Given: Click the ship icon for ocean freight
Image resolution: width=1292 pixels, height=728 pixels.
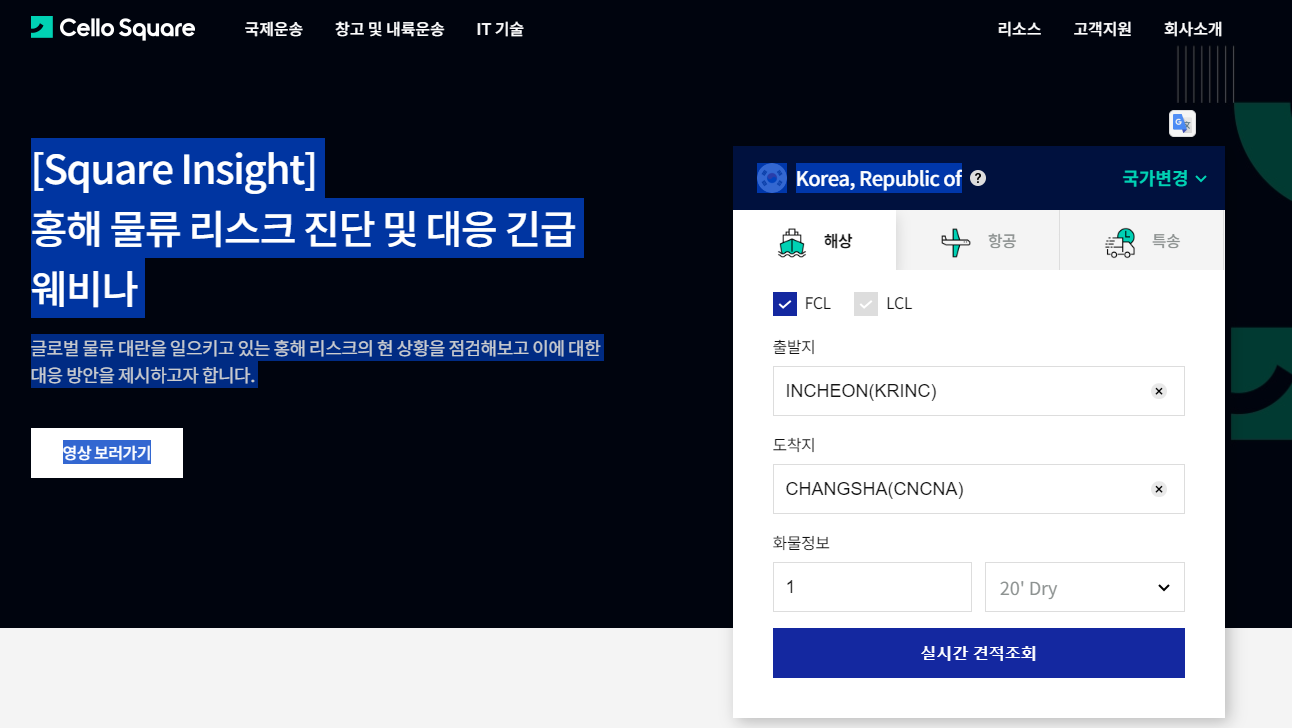Looking at the screenshot, I should pyautogui.click(x=792, y=242).
